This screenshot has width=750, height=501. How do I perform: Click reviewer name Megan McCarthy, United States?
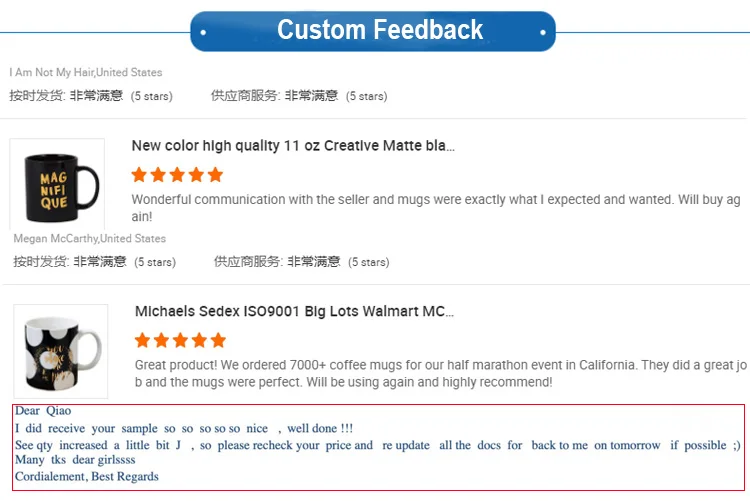90,239
